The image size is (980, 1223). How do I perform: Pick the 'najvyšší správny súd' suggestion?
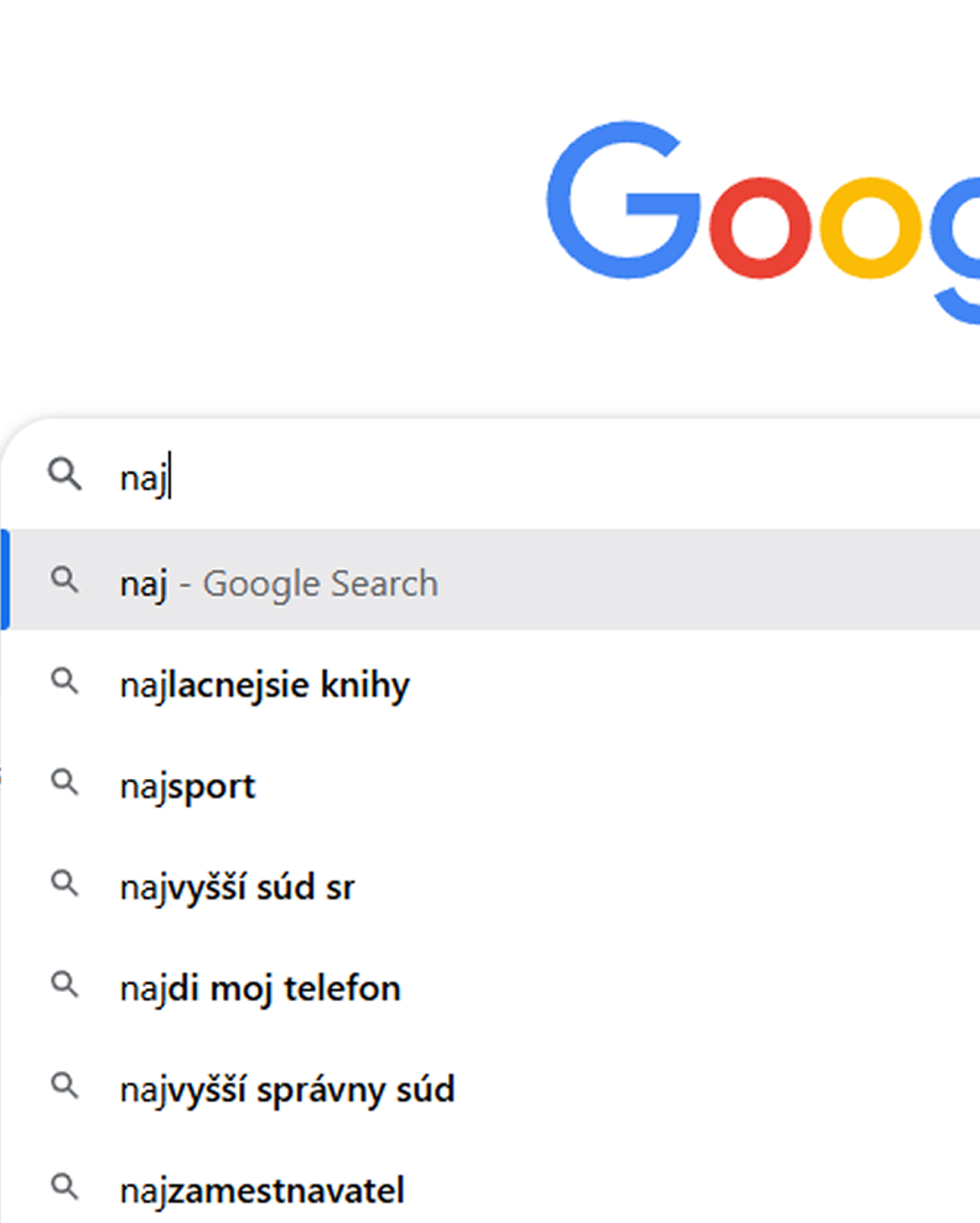pos(491,1085)
